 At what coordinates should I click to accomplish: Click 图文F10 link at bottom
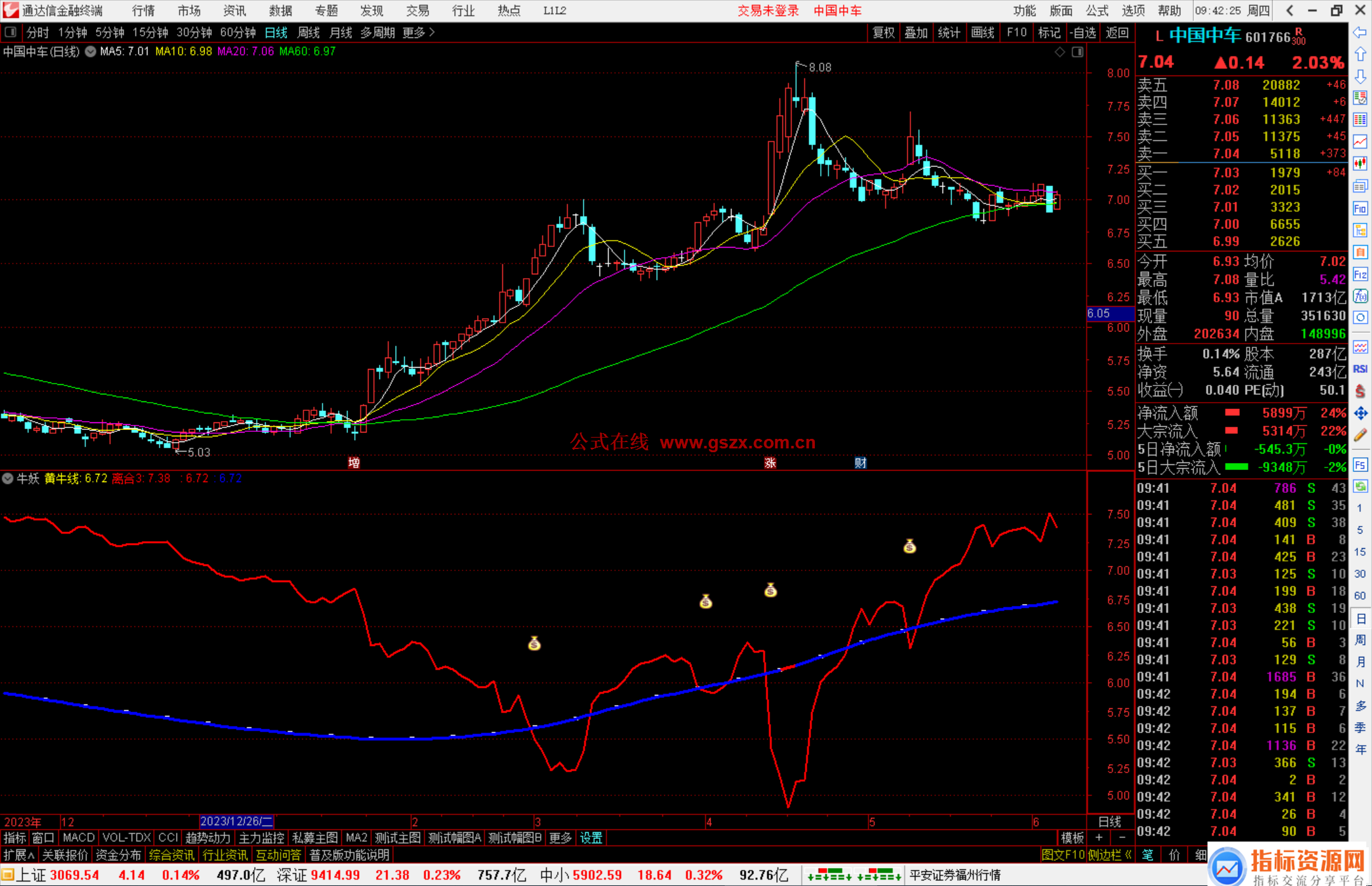click(1063, 856)
